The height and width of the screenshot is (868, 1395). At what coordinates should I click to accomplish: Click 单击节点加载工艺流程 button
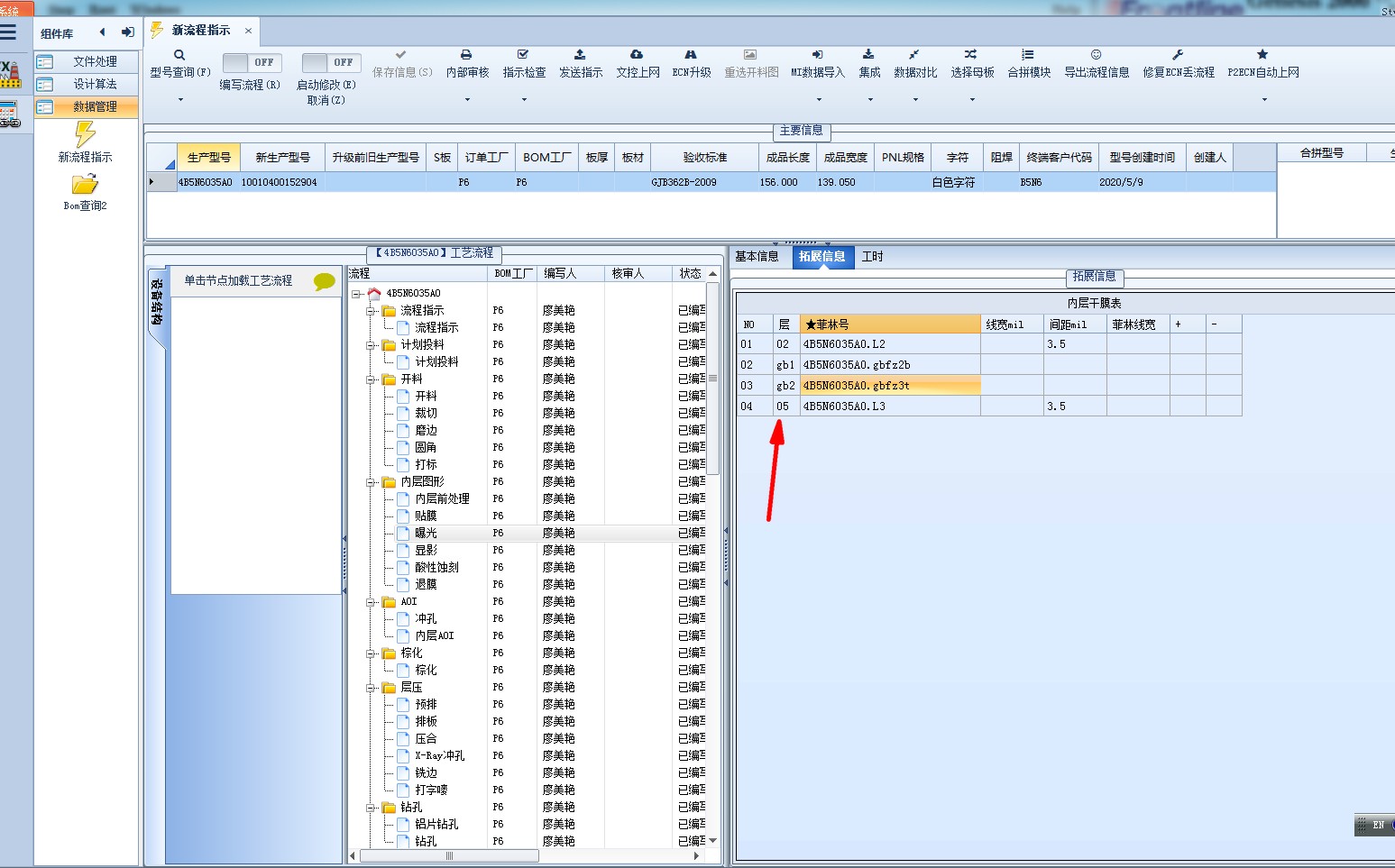pyautogui.click(x=238, y=281)
